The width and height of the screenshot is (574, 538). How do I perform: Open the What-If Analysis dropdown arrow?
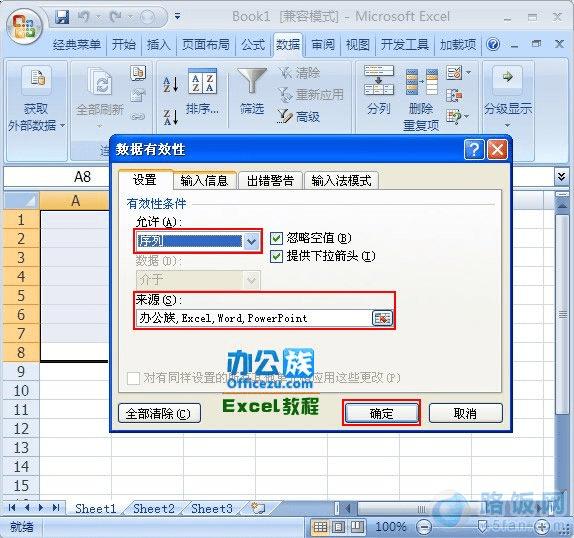(x=467, y=117)
